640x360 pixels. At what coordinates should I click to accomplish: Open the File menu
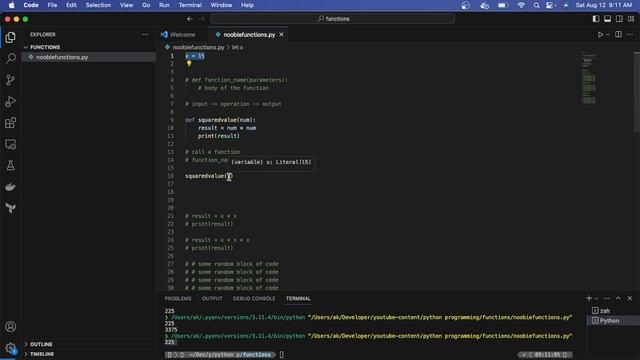pos(52,5)
